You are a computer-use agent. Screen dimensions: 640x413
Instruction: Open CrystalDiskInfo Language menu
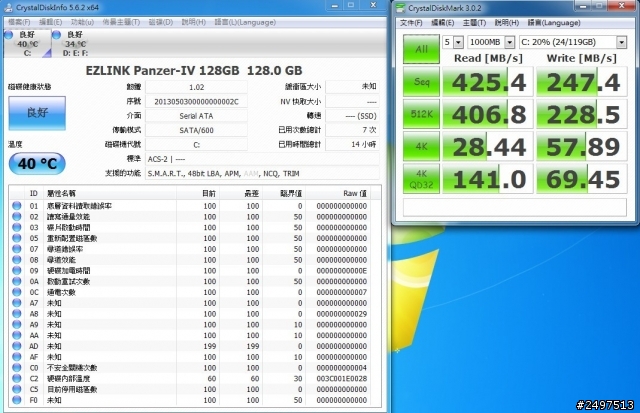pos(245,22)
